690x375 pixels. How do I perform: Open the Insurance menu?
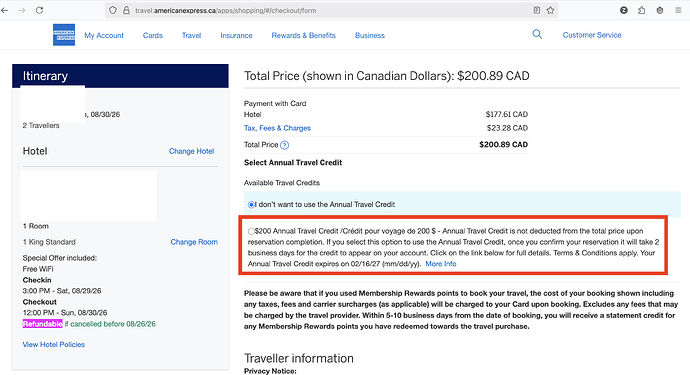pos(236,35)
